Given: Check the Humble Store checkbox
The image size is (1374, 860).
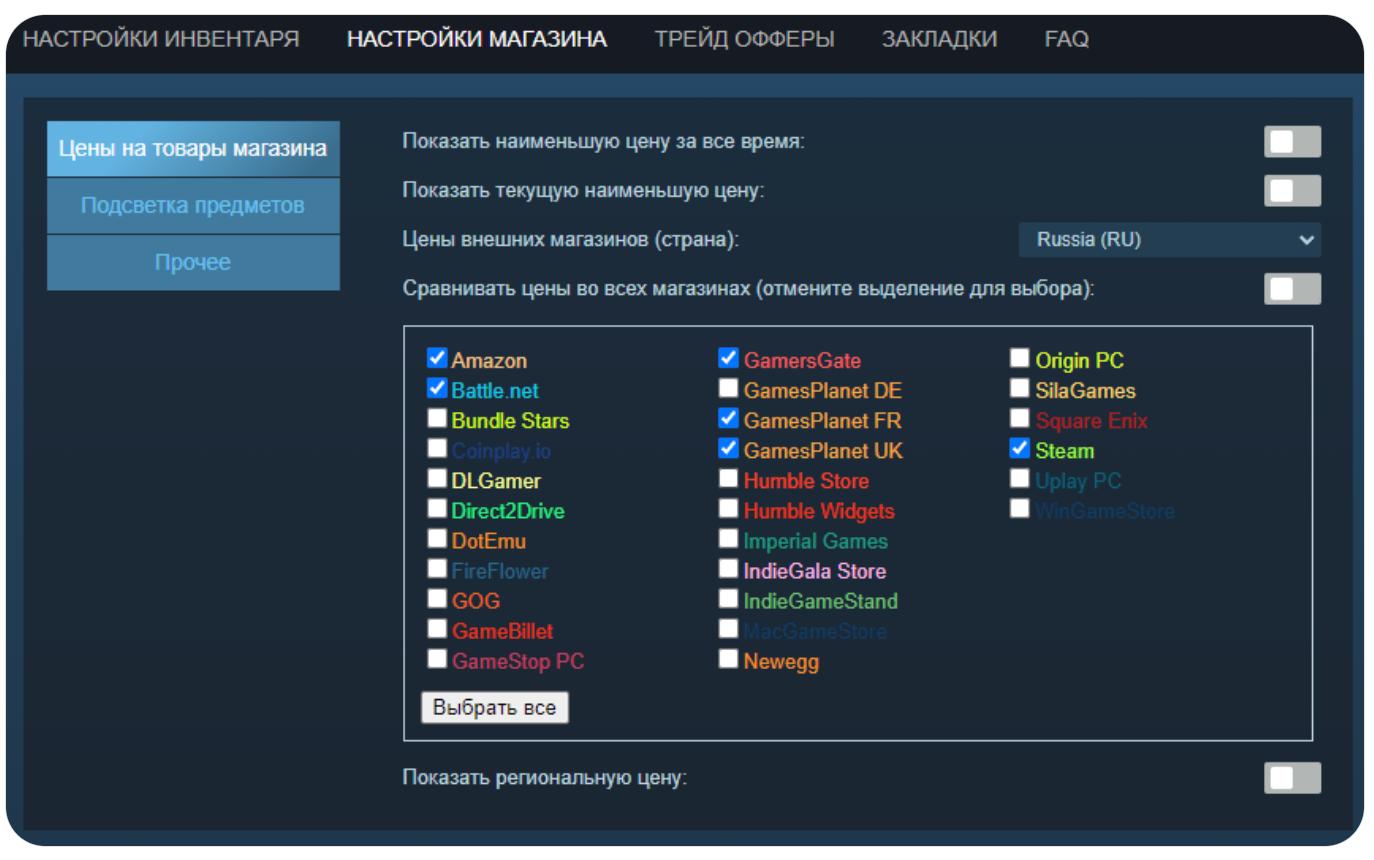Looking at the screenshot, I should (729, 478).
